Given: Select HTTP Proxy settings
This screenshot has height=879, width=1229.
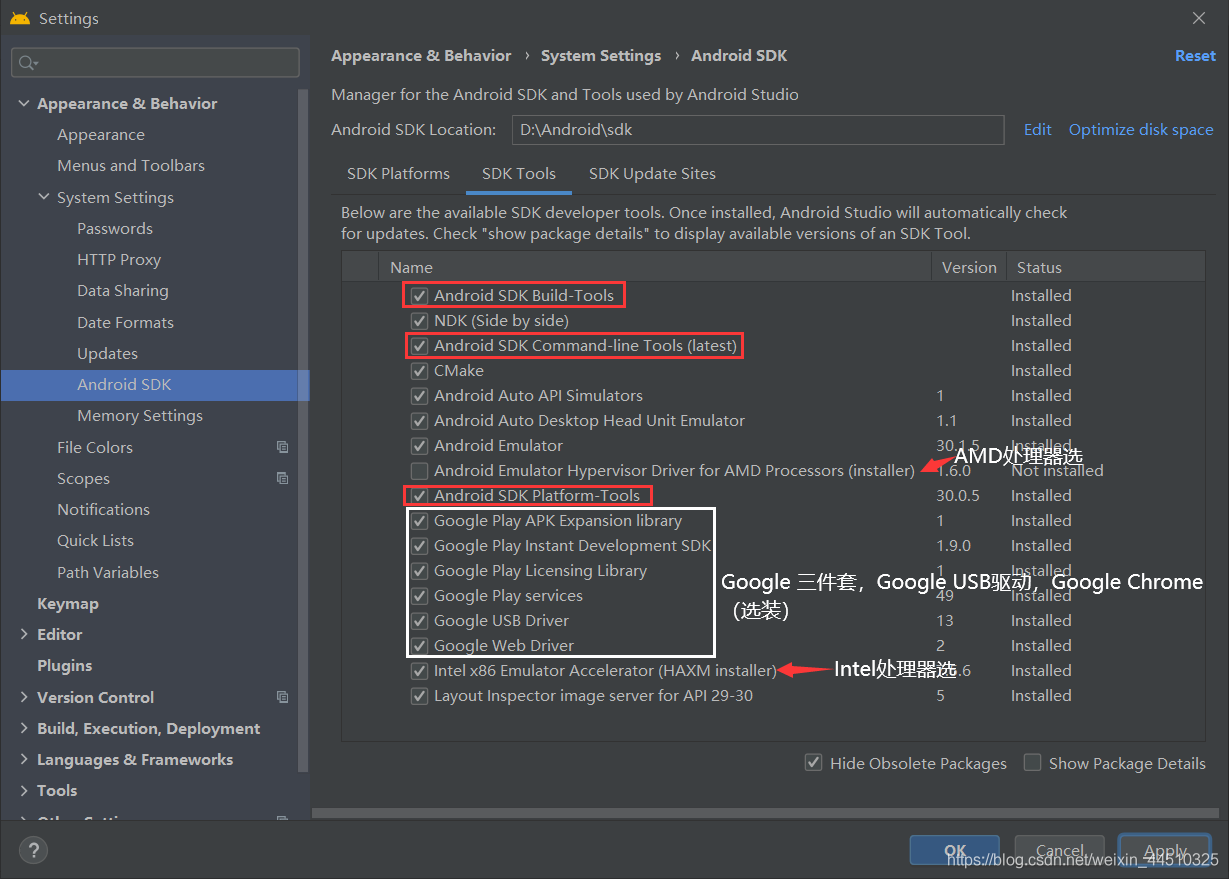Looking at the screenshot, I should [119, 260].
